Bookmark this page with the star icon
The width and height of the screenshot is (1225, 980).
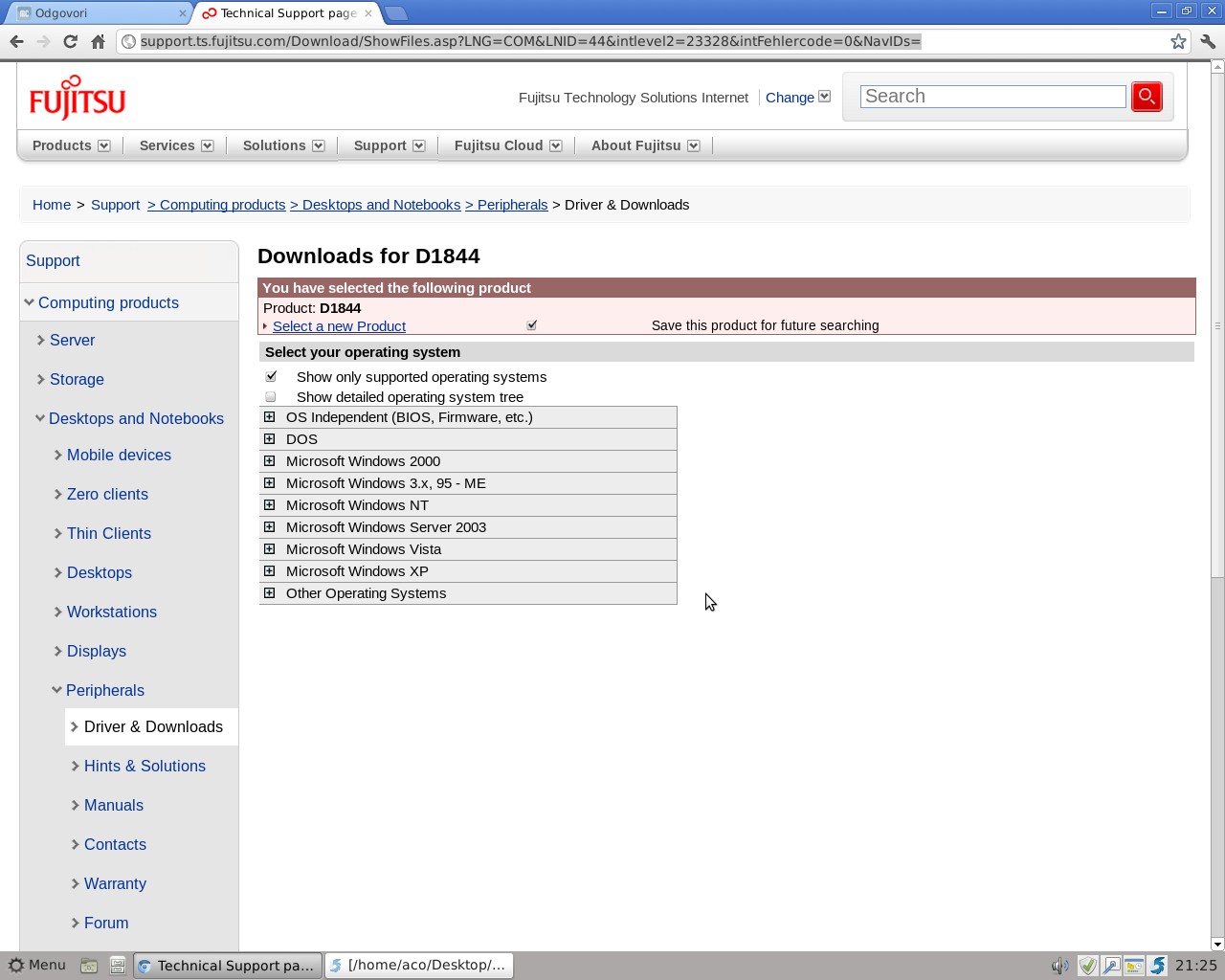(x=1178, y=41)
